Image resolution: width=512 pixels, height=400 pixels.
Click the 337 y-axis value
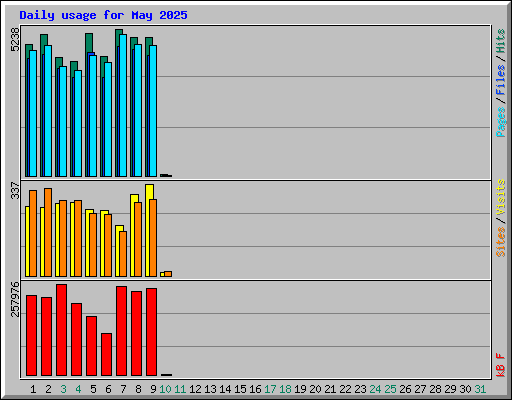(15, 190)
